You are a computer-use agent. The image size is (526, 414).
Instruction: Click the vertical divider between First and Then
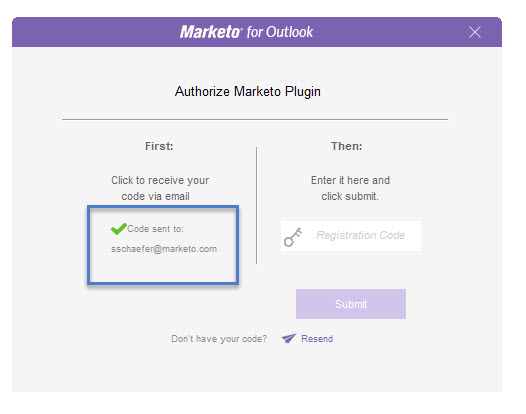point(257,205)
